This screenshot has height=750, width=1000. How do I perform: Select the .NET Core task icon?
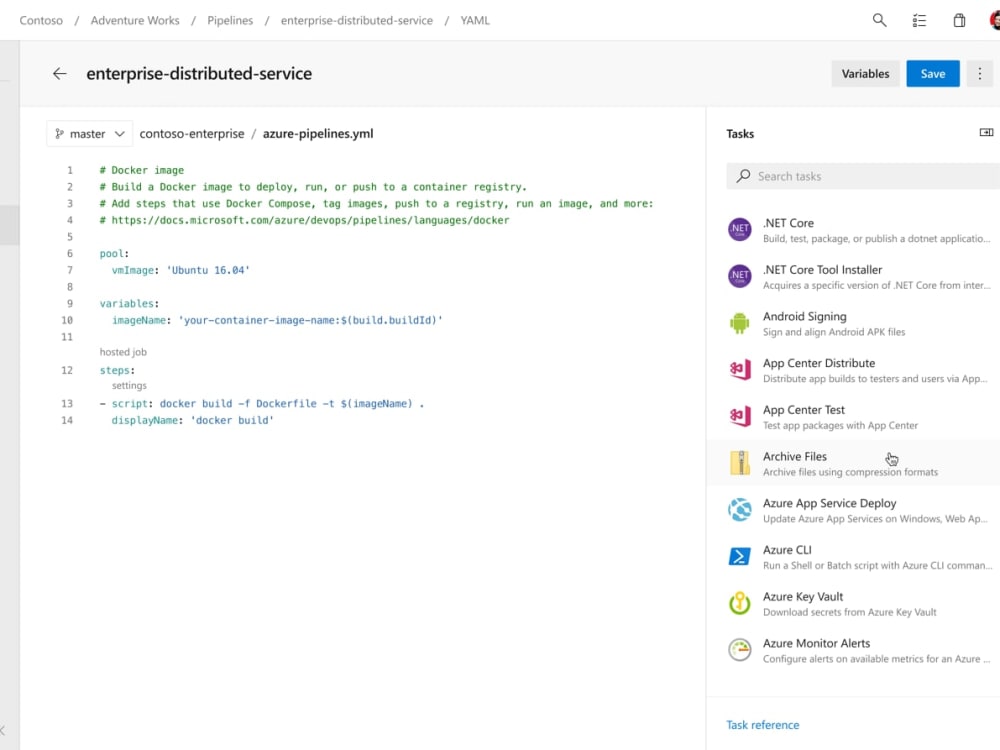pyautogui.click(x=739, y=229)
